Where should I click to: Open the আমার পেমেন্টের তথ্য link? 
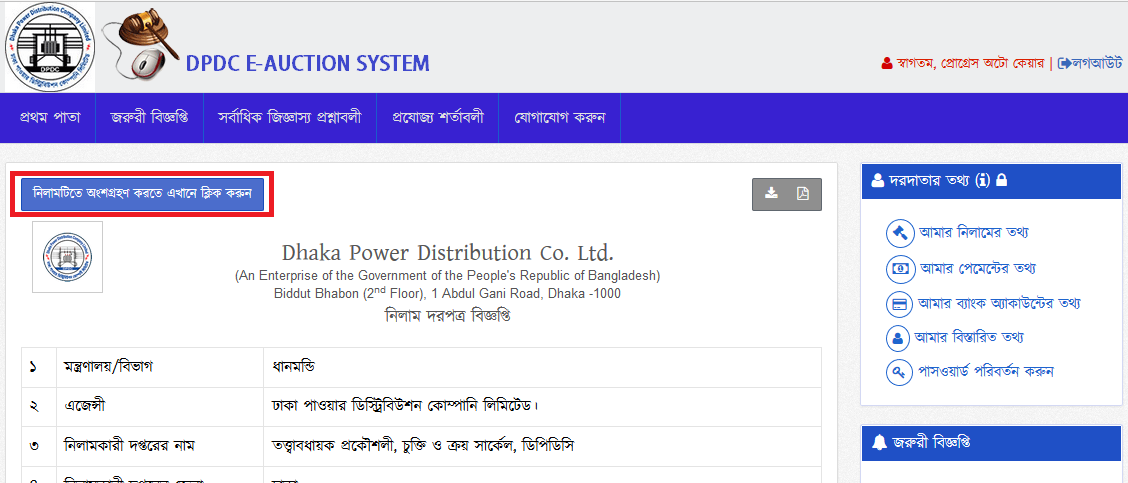978,268
